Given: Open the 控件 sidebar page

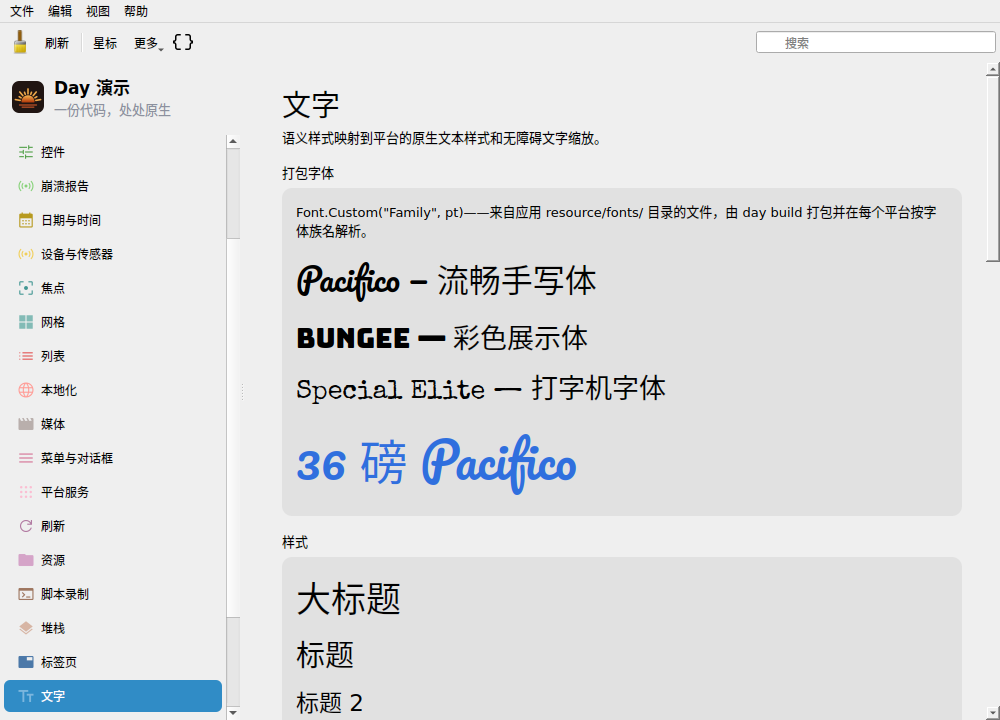Looking at the screenshot, I should point(113,152).
